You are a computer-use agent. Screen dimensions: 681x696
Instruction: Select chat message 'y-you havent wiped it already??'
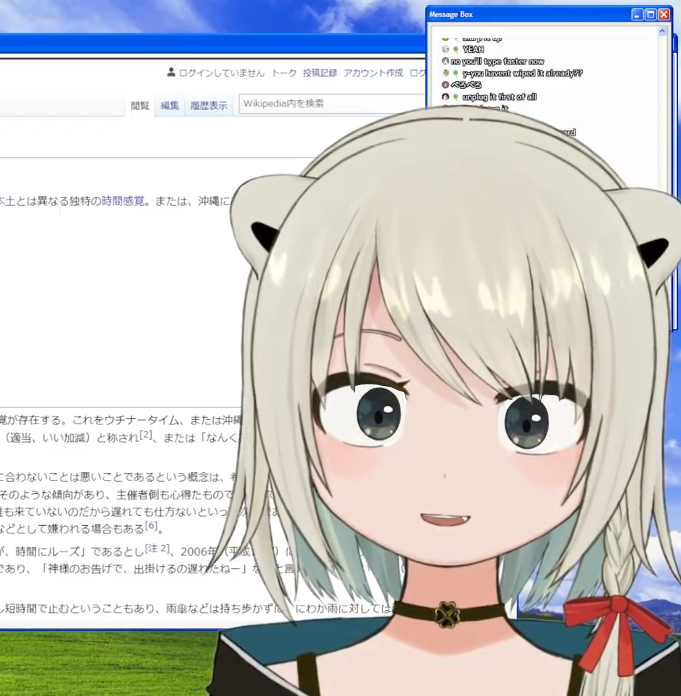[x=523, y=73]
